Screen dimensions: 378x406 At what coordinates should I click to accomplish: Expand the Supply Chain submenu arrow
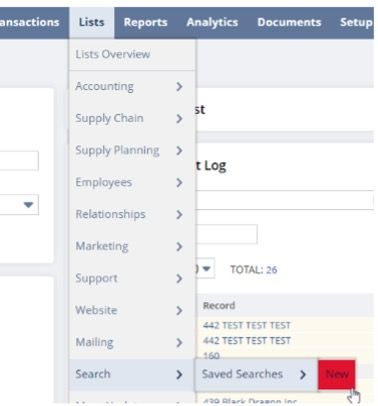(x=179, y=119)
